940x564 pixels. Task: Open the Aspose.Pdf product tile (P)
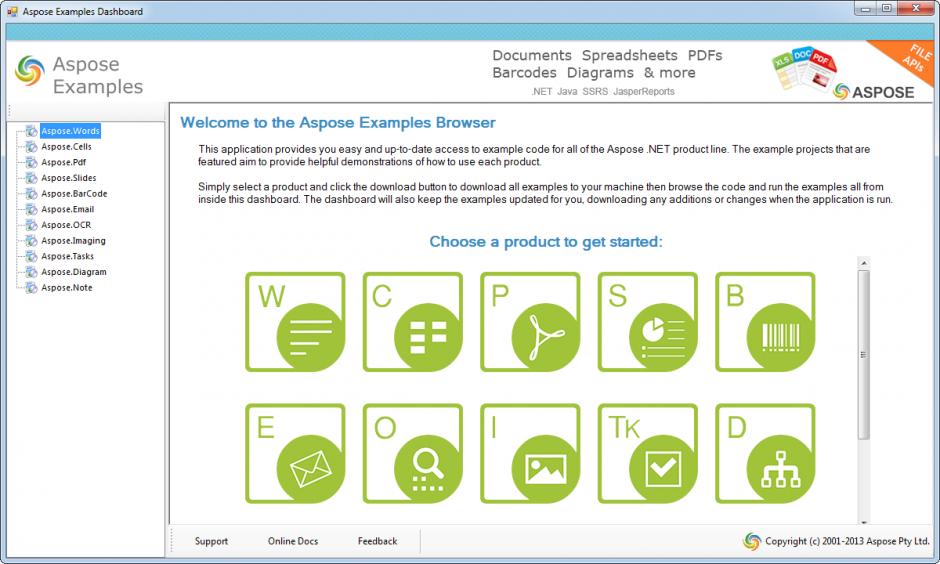pyautogui.click(x=530, y=322)
